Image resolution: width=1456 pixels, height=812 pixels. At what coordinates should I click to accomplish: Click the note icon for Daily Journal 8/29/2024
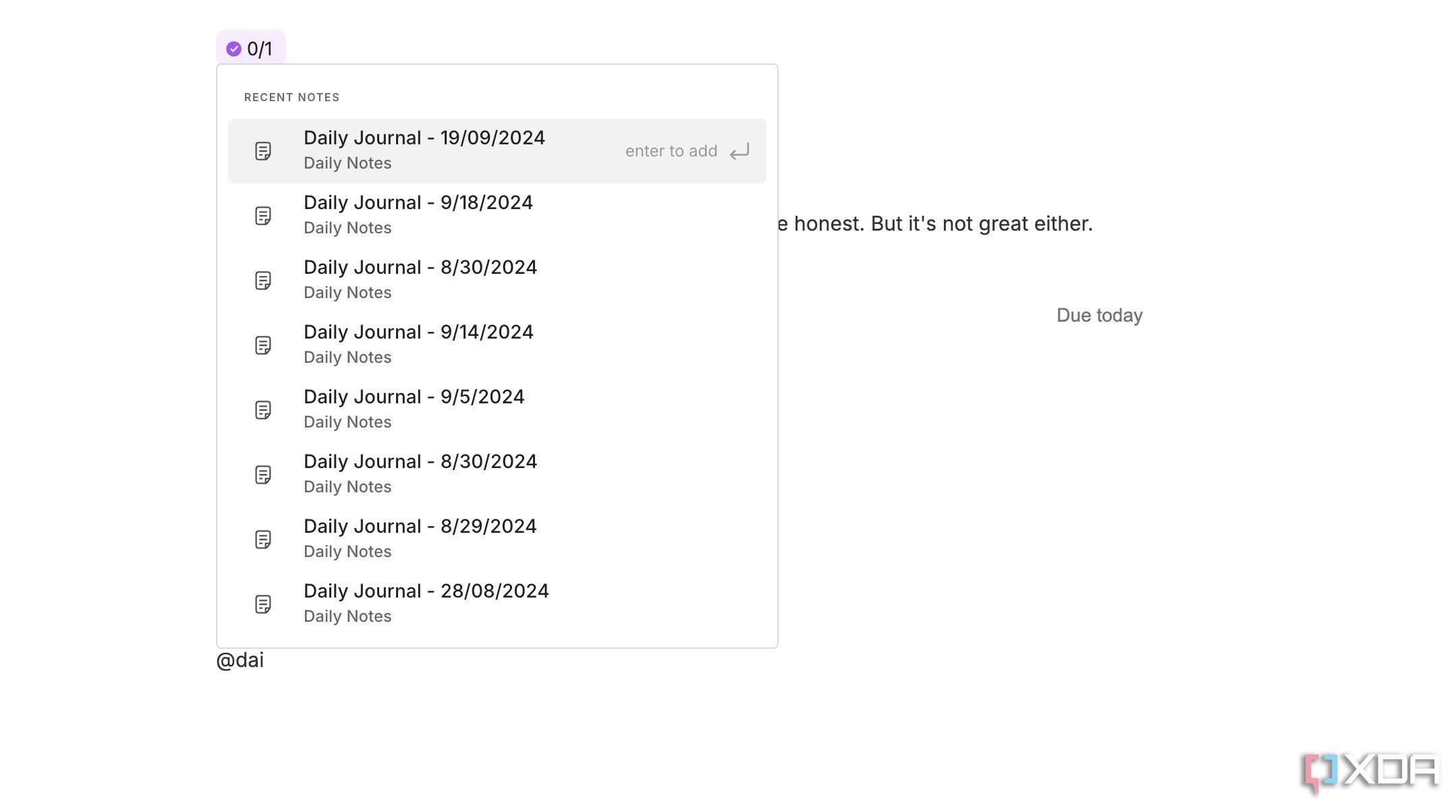click(263, 538)
